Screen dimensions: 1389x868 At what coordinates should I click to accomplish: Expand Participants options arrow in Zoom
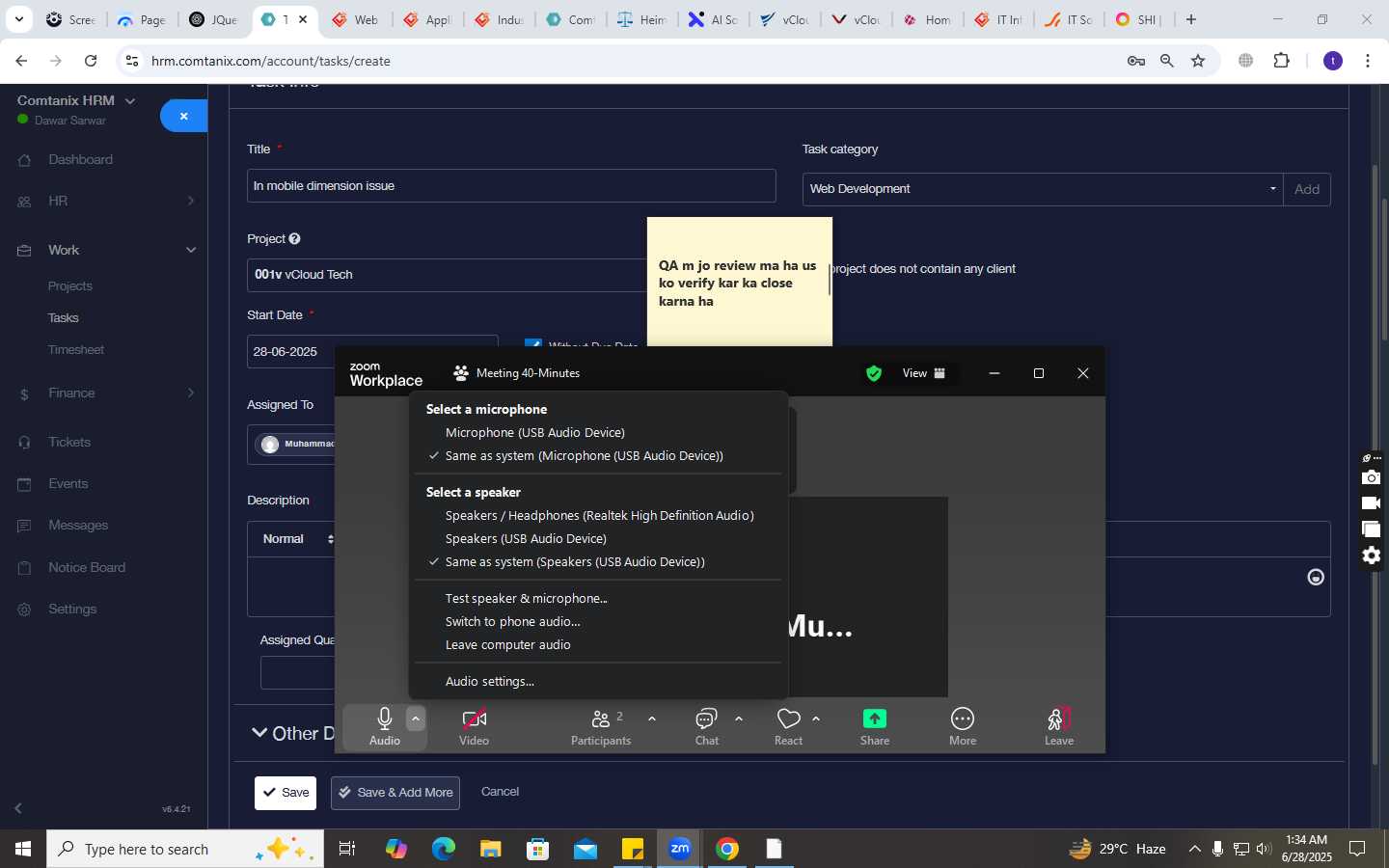coord(652,719)
